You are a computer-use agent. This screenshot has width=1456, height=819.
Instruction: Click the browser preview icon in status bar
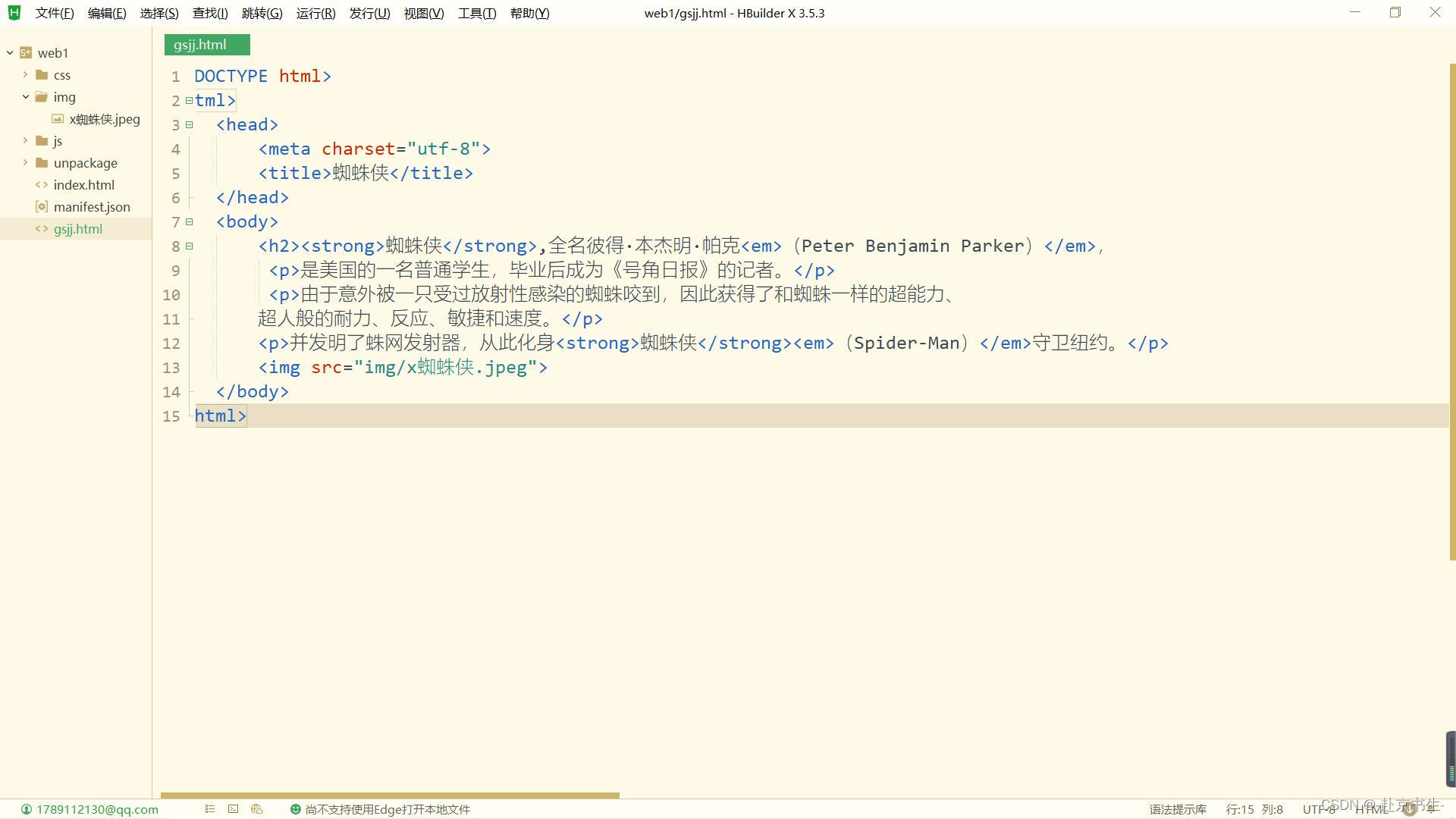tap(256, 809)
